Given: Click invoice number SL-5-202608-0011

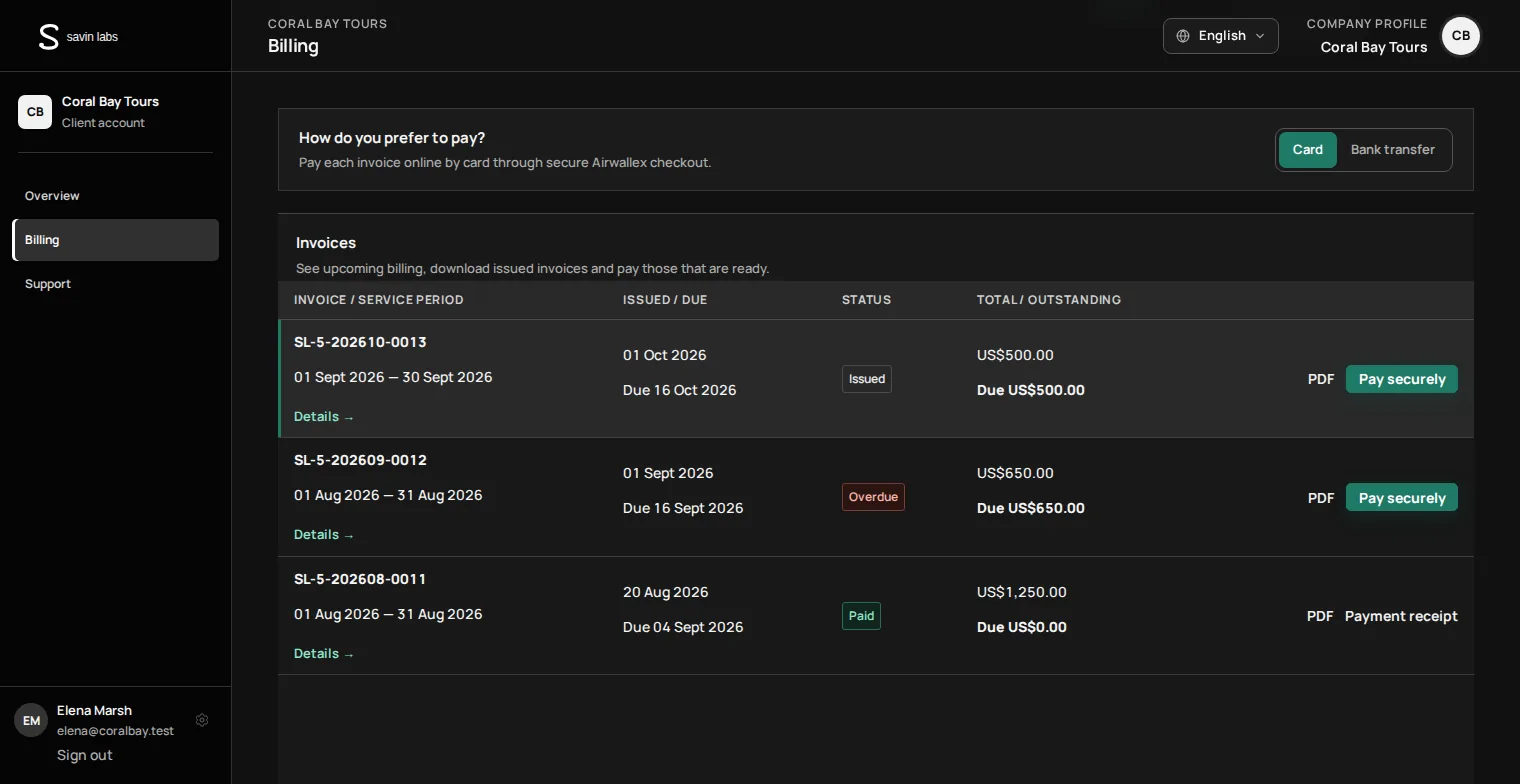Looking at the screenshot, I should tap(360, 579).
